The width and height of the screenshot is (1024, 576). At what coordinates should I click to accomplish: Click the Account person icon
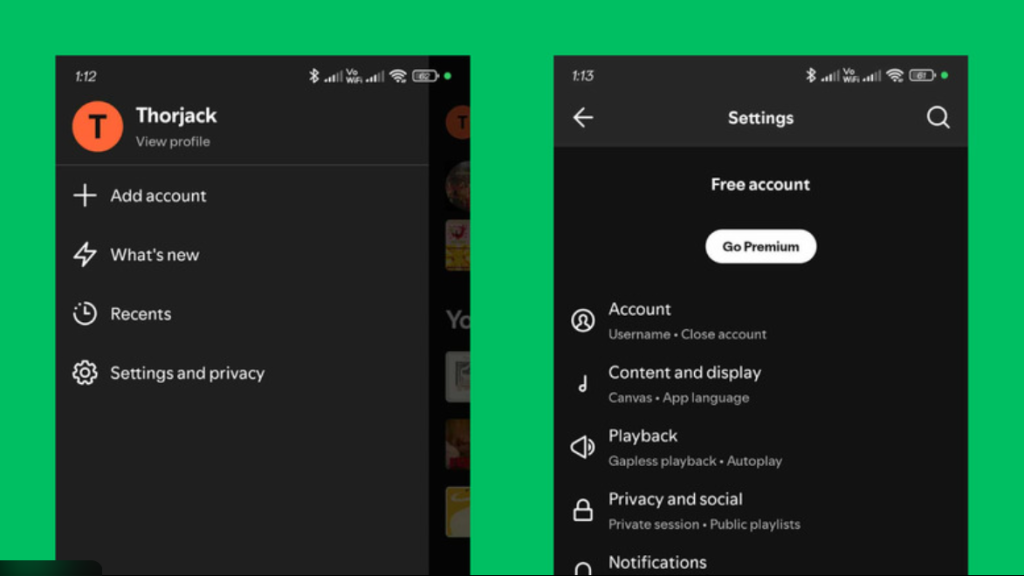point(582,321)
